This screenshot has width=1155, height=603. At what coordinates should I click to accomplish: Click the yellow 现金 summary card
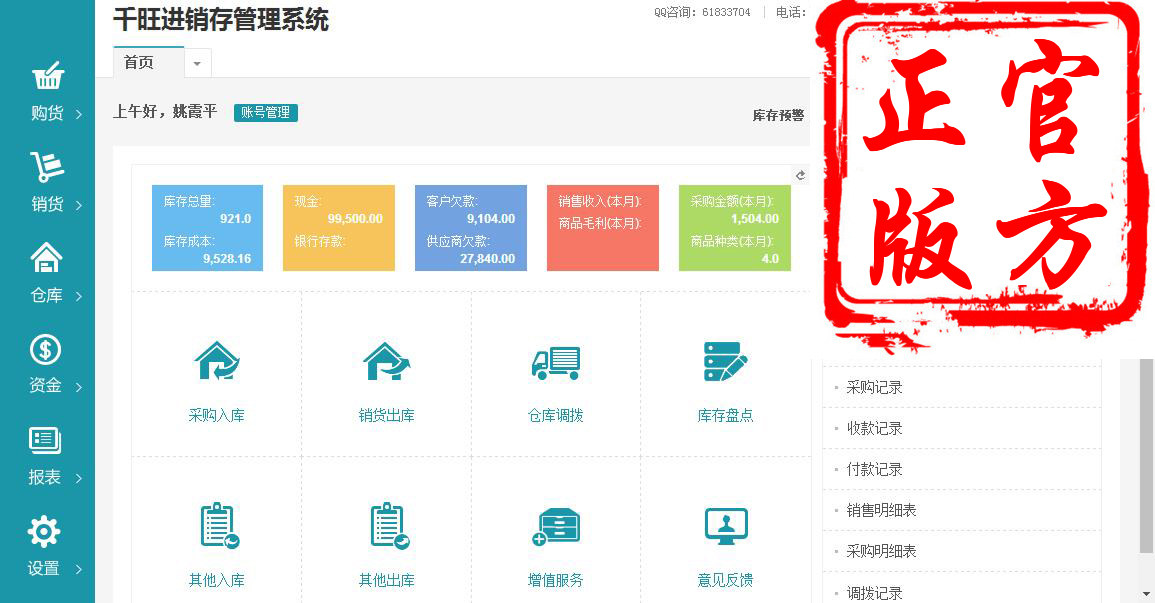point(339,228)
